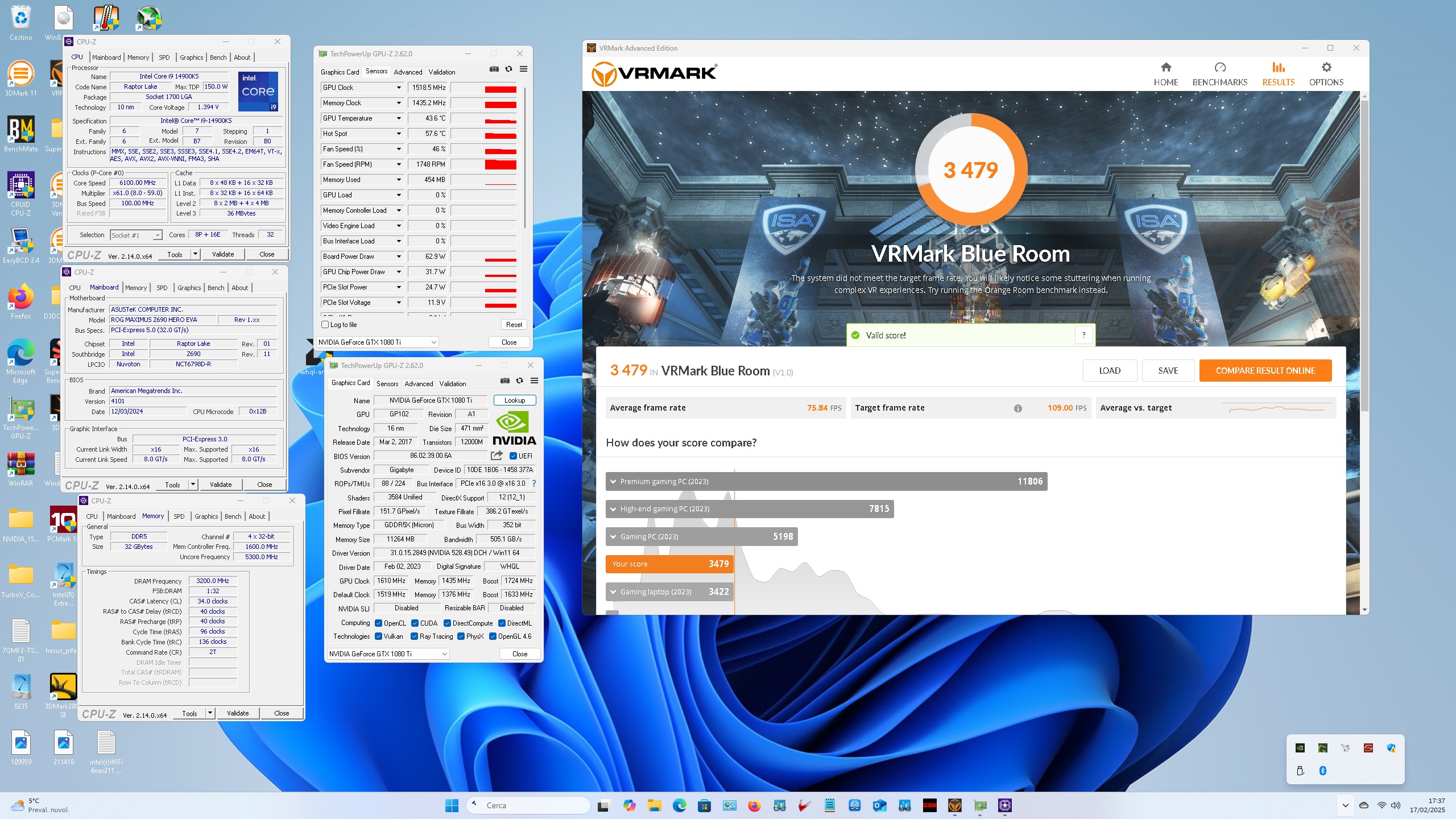This screenshot has height=819, width=1456.
Task: Click the Windows Start button on taskbar
Action: pyautogui.click(x=452, y=805)
